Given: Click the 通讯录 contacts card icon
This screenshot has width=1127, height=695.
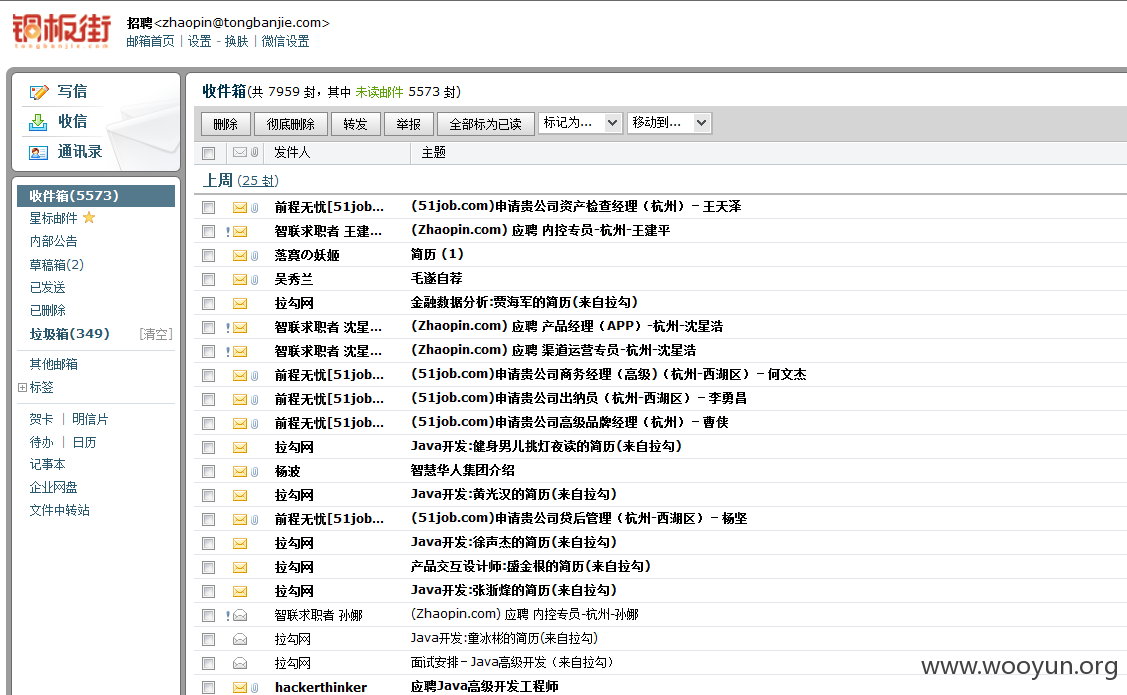Looking at the screenshot, I should (x=38, y=152).
